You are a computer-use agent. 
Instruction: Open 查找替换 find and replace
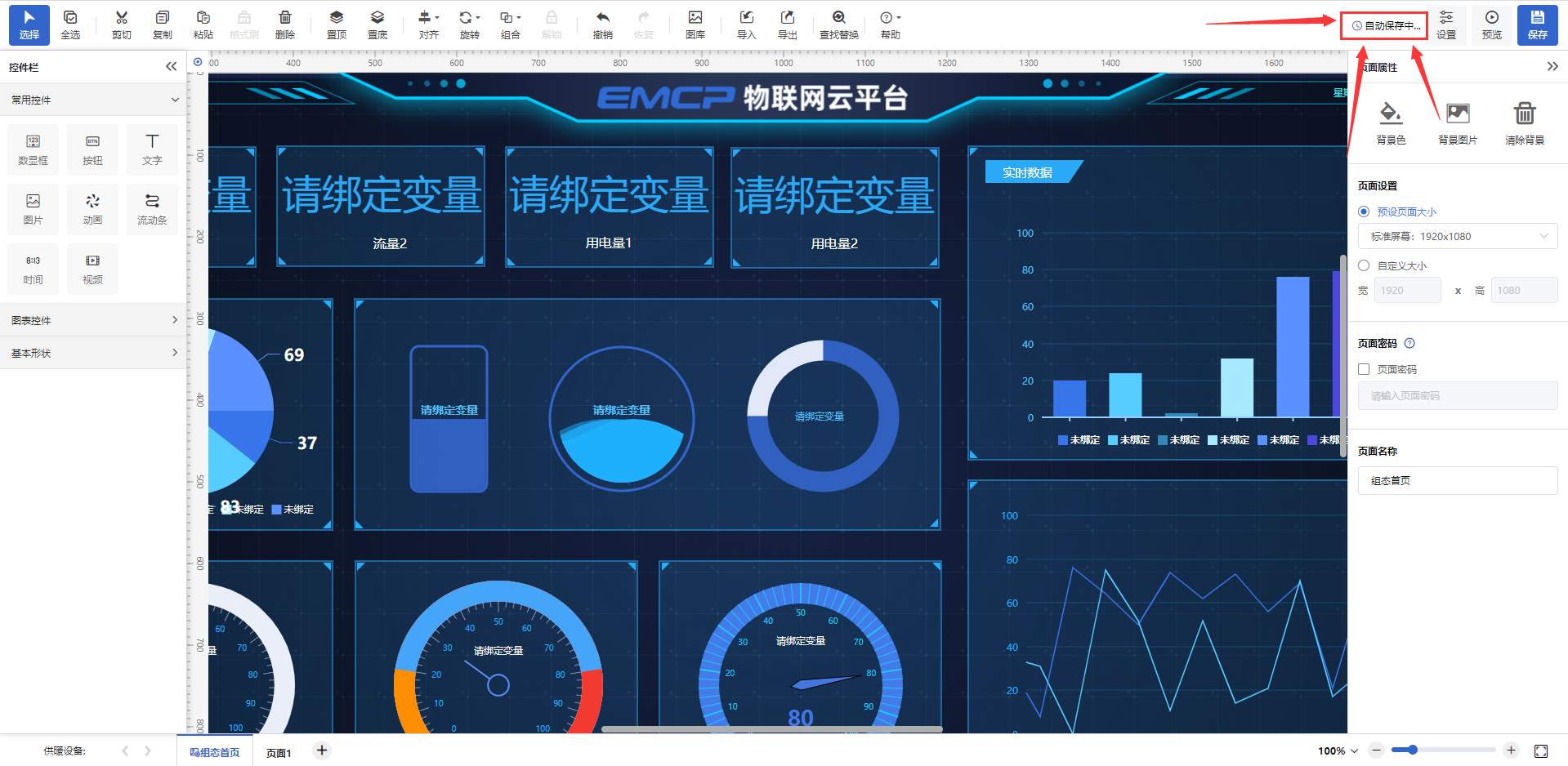point(839,24)
